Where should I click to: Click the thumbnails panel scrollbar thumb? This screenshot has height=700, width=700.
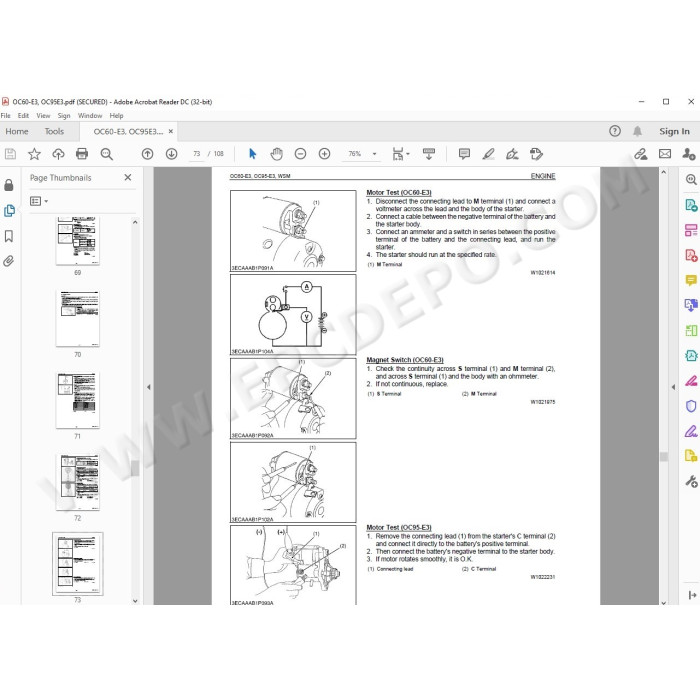pos(135,469)
